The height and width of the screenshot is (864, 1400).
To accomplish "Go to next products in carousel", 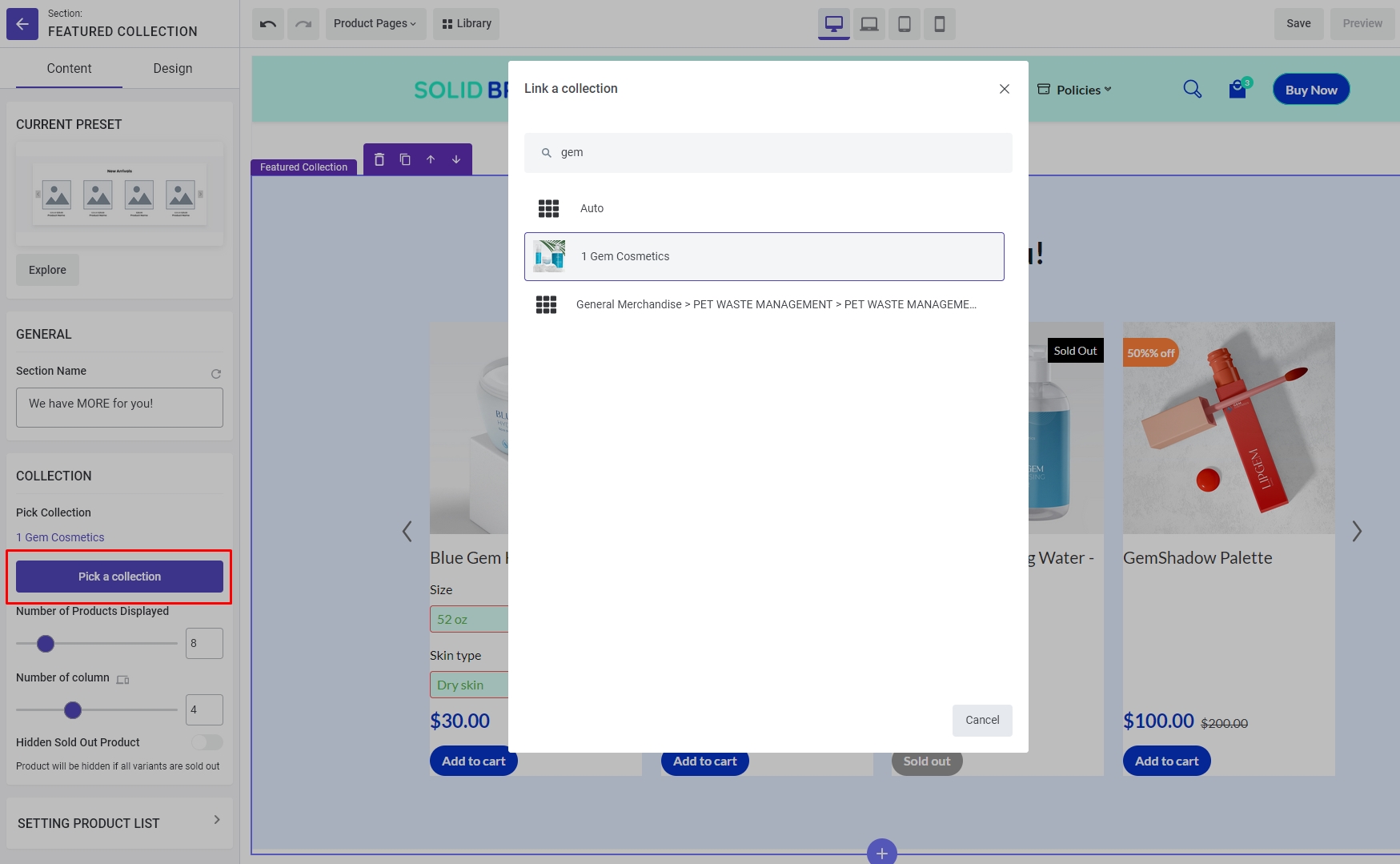I will 1357,531.
